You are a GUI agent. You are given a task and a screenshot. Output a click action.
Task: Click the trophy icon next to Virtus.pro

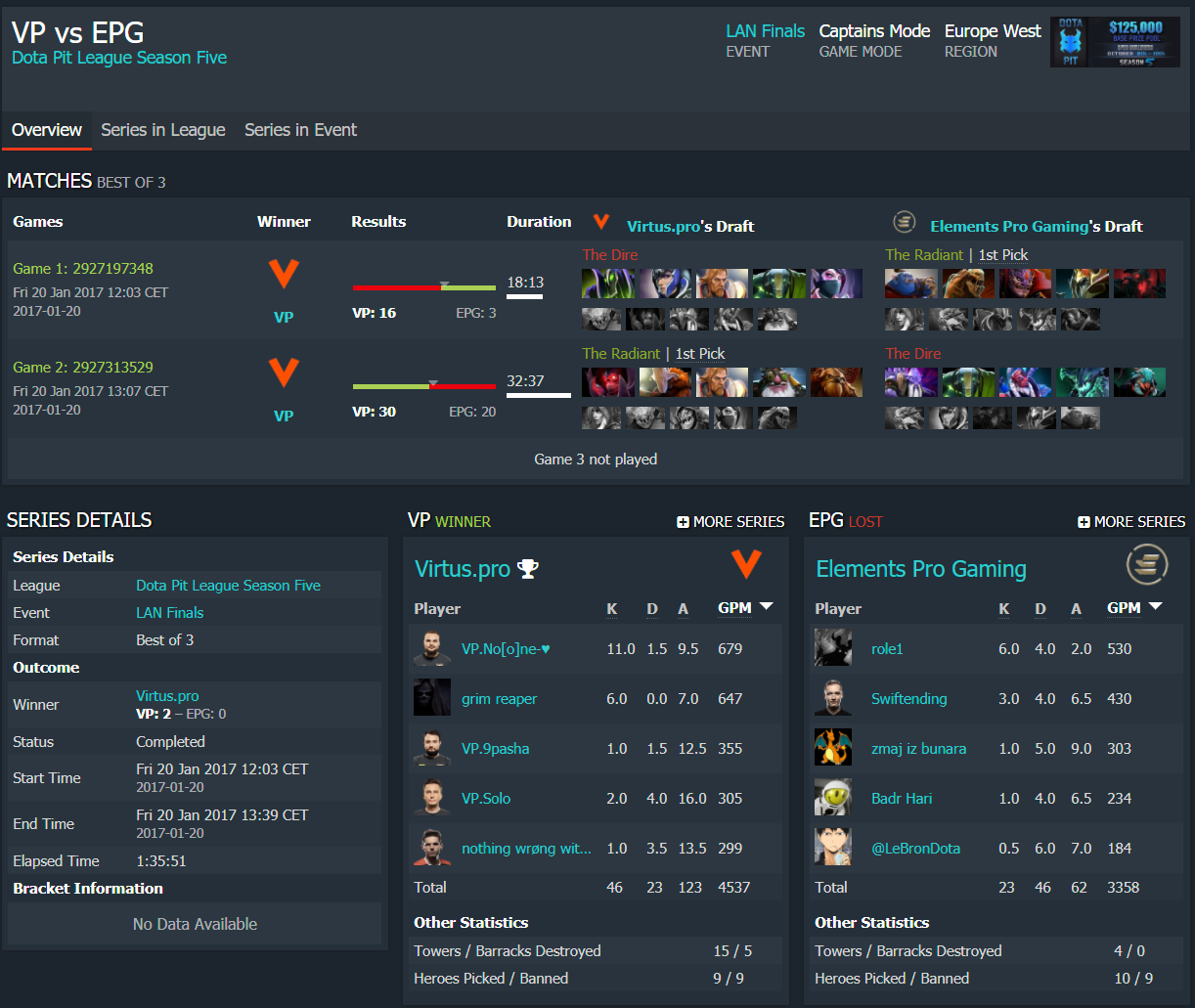point(528,569)
